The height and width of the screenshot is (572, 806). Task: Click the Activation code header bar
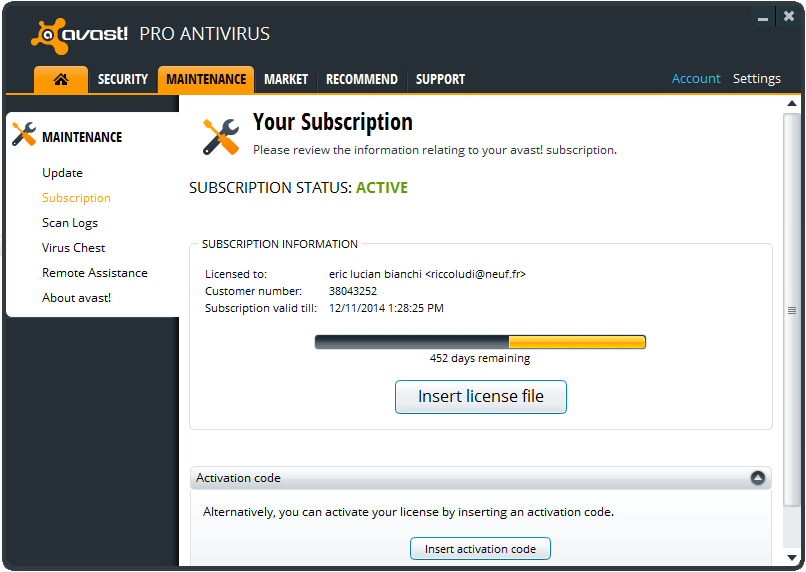[481, 478]
